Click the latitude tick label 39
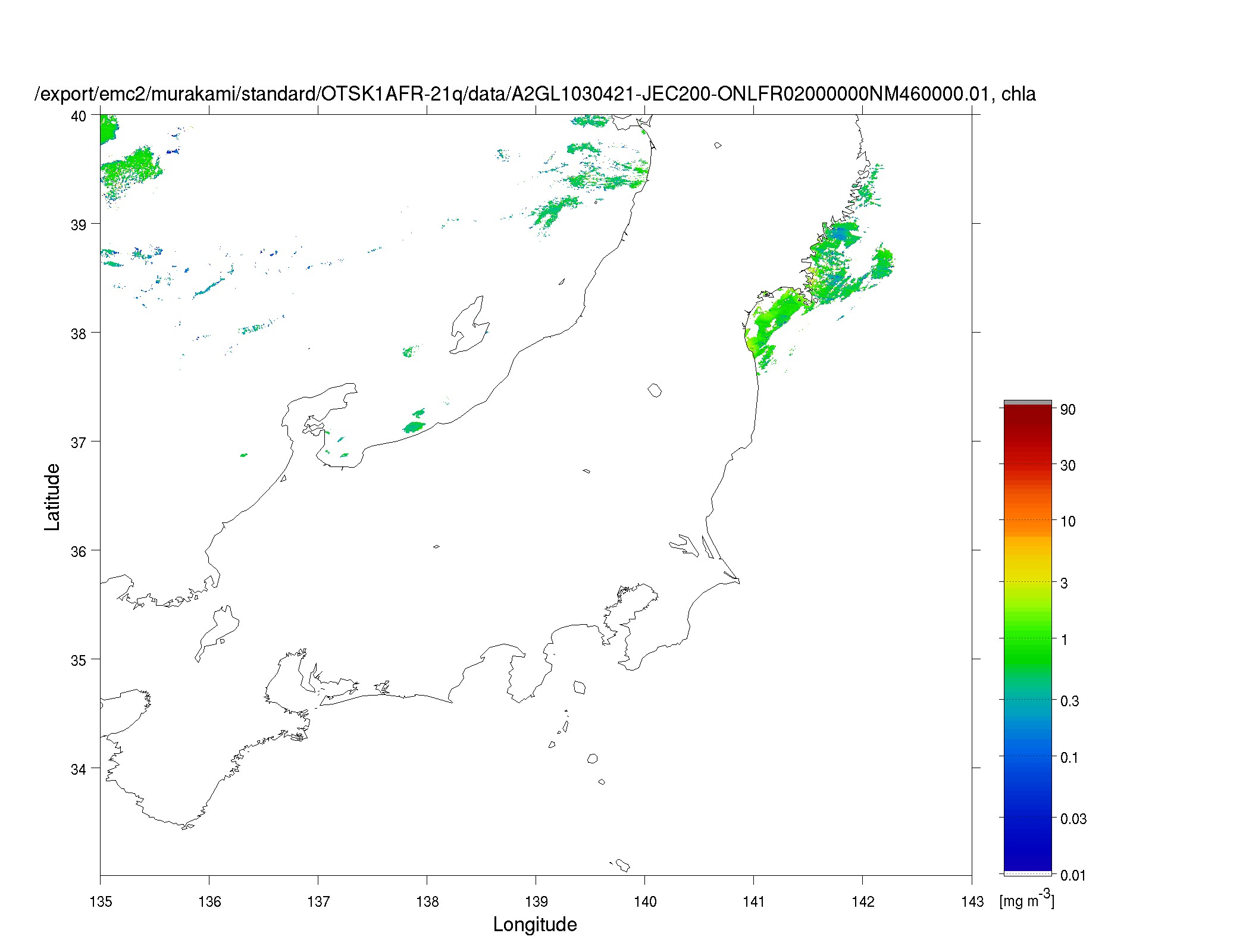Image resolution: width=1249 pixels, height=952 pixels. click(79, 225)
